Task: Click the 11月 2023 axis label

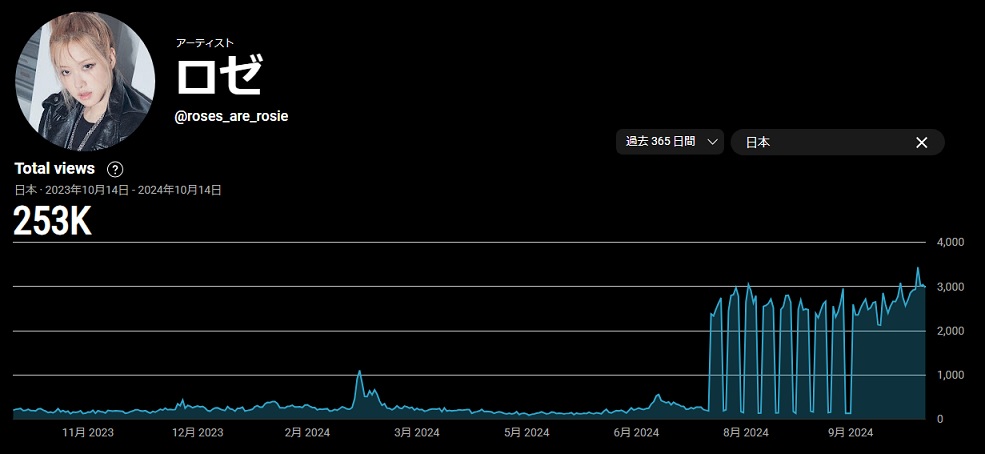Action: pyautogui.click(x=88, y=433)
